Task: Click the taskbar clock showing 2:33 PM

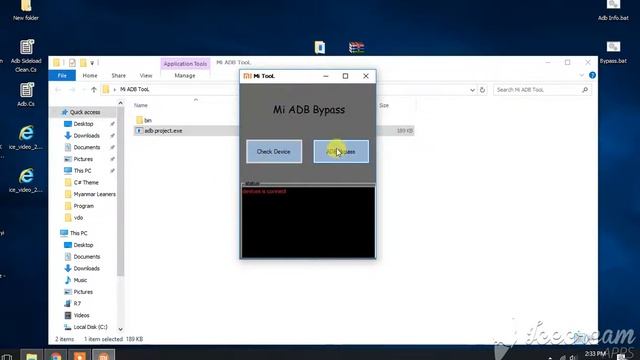Action: pos(595,353)
